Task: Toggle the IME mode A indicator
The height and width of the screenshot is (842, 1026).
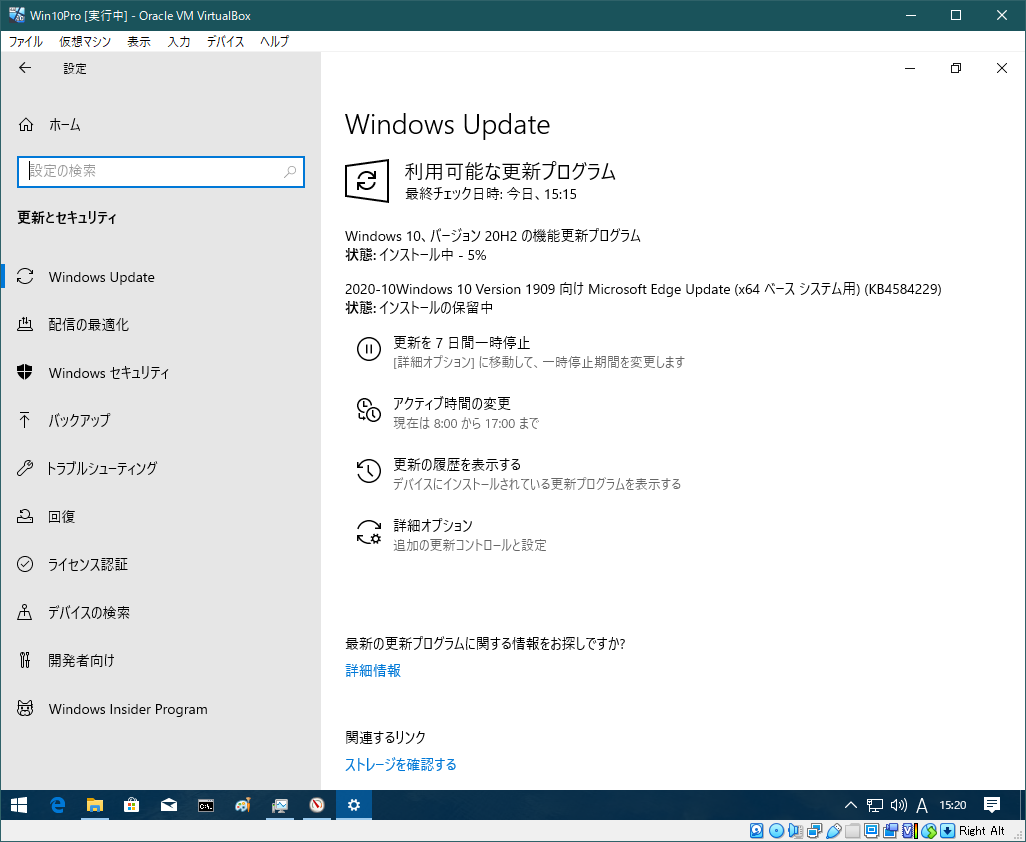Action: (922, 805)
